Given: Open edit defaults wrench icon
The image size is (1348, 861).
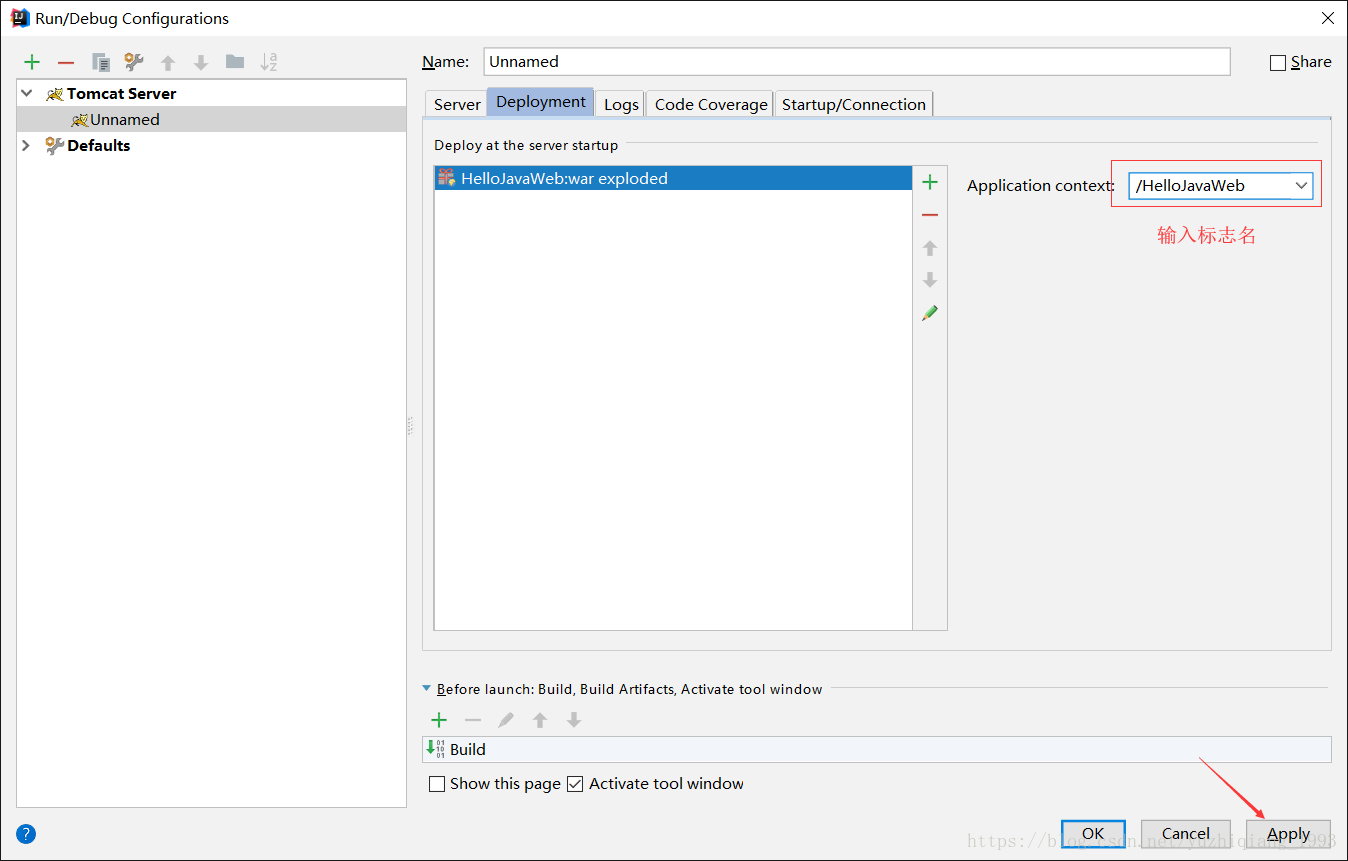Looking at the screenshot, I should (x=134, y=62).
